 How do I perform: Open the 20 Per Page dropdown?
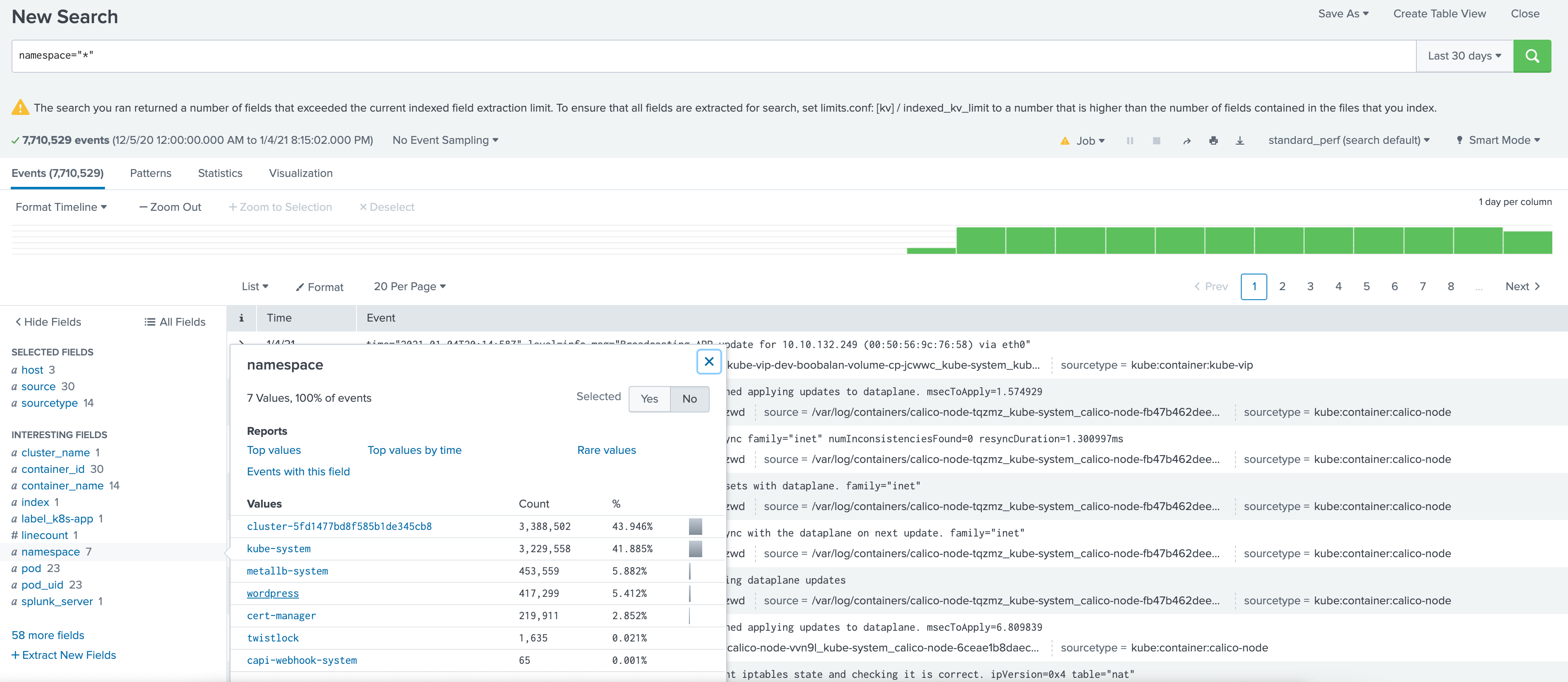tap(409, 286)
